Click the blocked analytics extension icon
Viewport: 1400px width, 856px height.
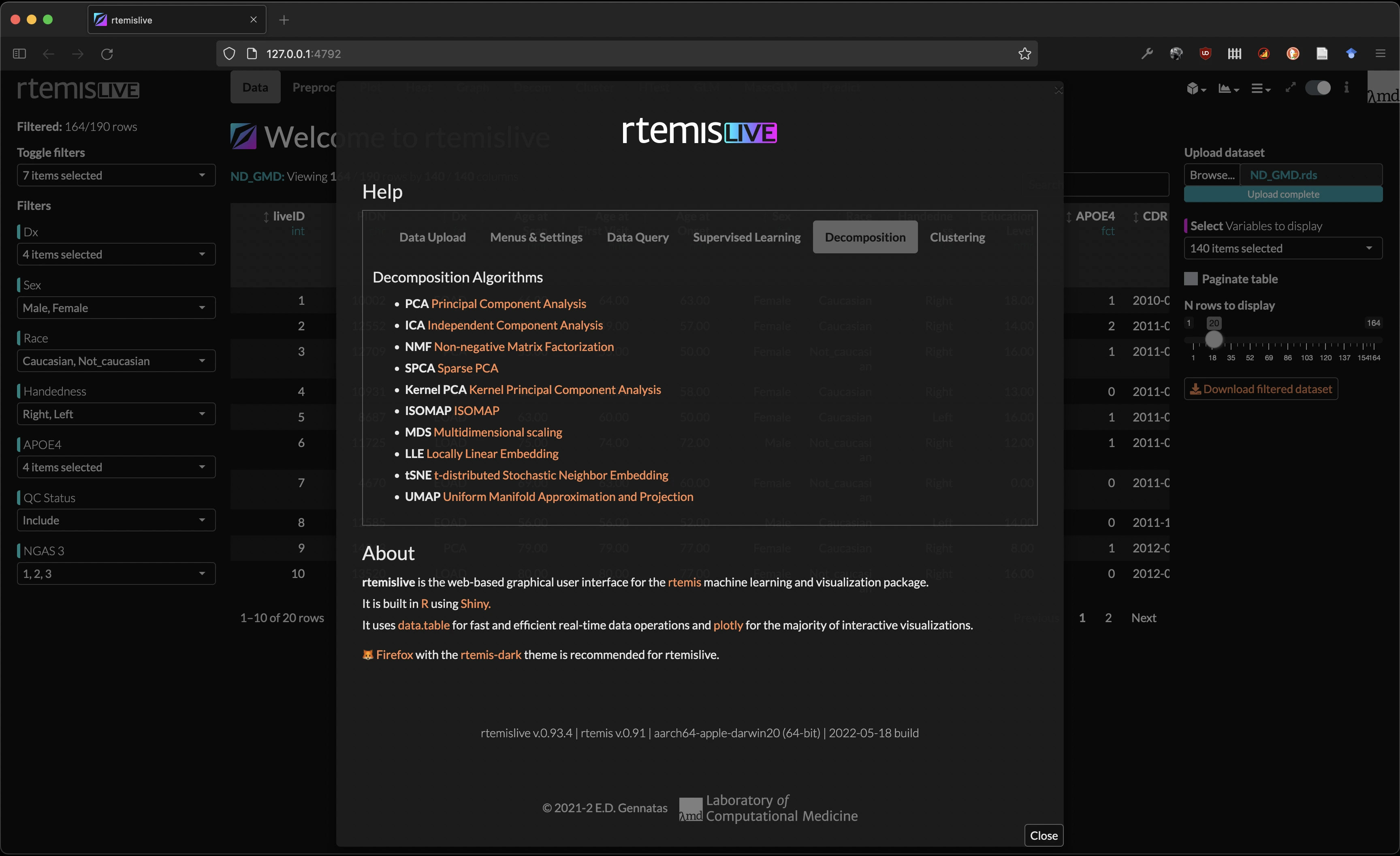click(x=1263, y=53)
